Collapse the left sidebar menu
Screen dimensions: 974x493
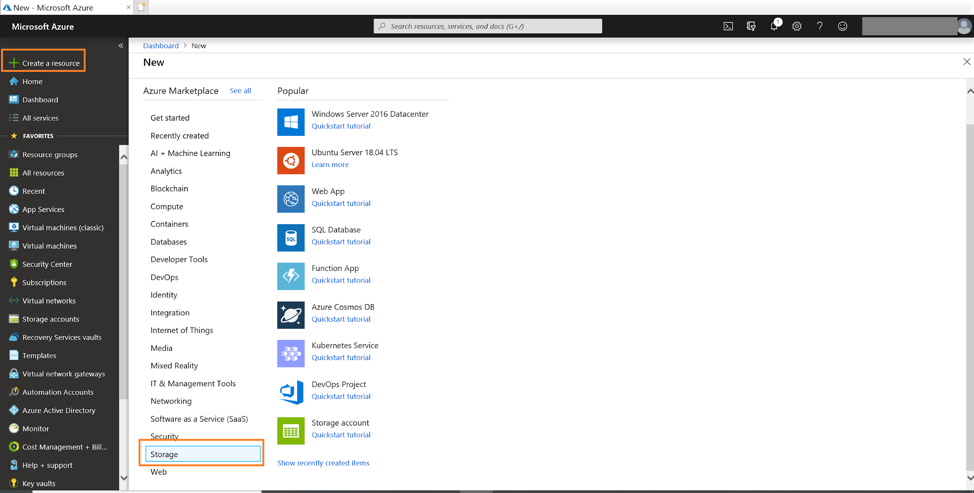(x=121, y=46)
